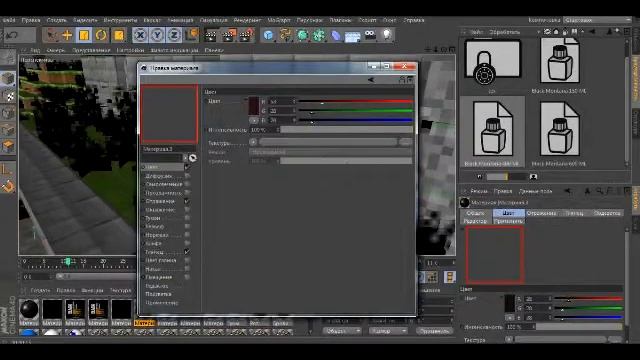Add a Light object (bulb icon)
Screen dimensions: 640x360
point(387,35)
